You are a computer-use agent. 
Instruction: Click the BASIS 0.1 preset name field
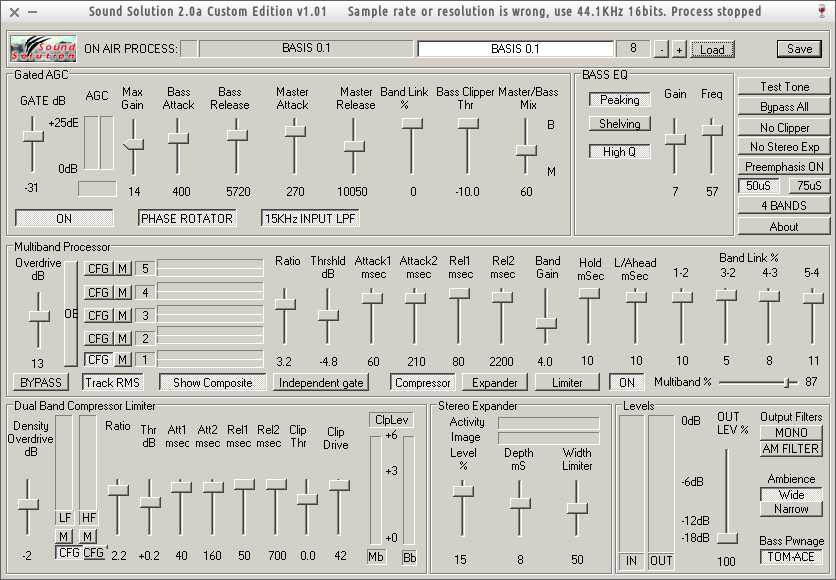(x=516, y=49)
